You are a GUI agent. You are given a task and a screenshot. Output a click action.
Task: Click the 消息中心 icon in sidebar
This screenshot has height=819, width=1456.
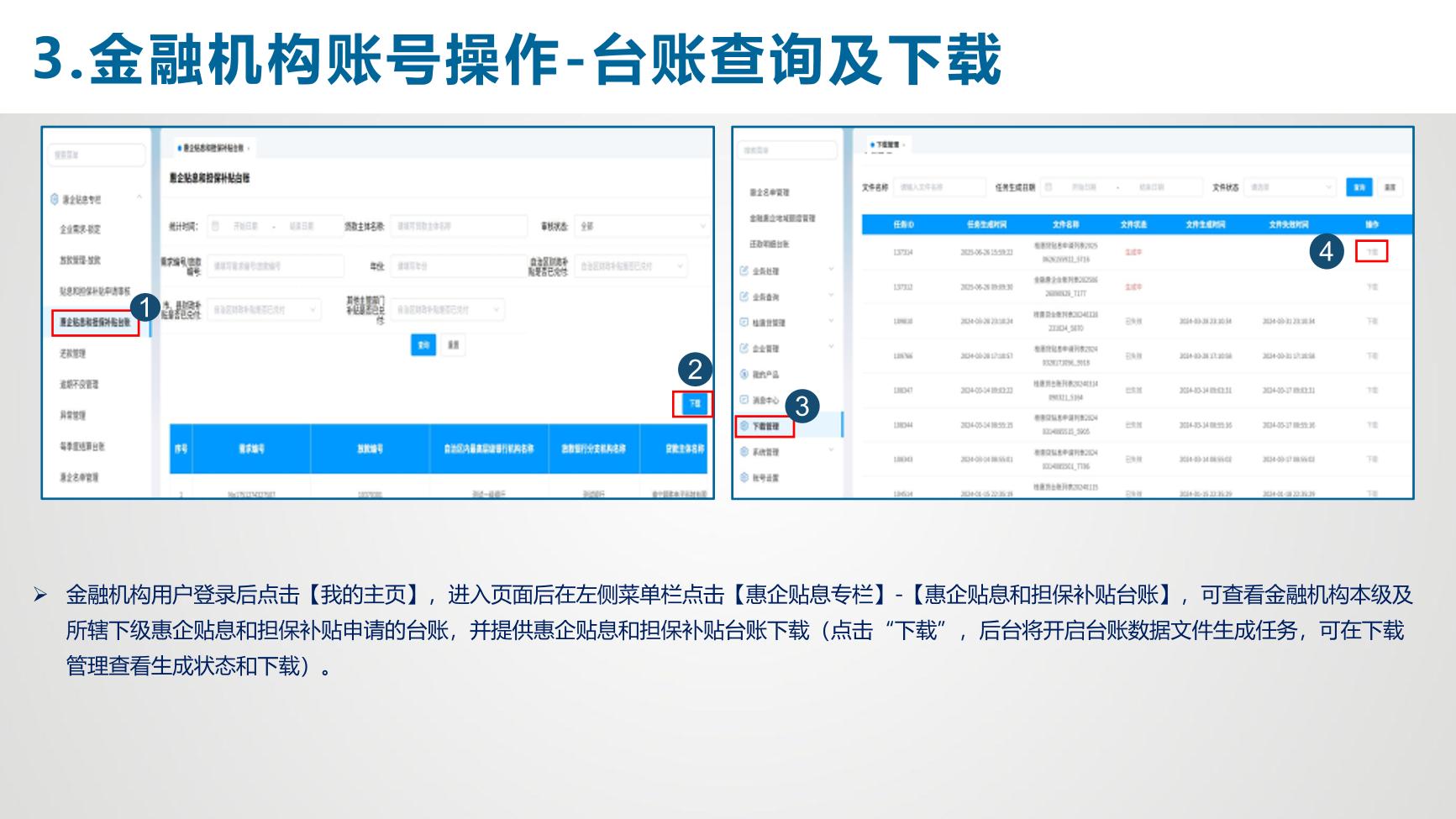(744, 400)
